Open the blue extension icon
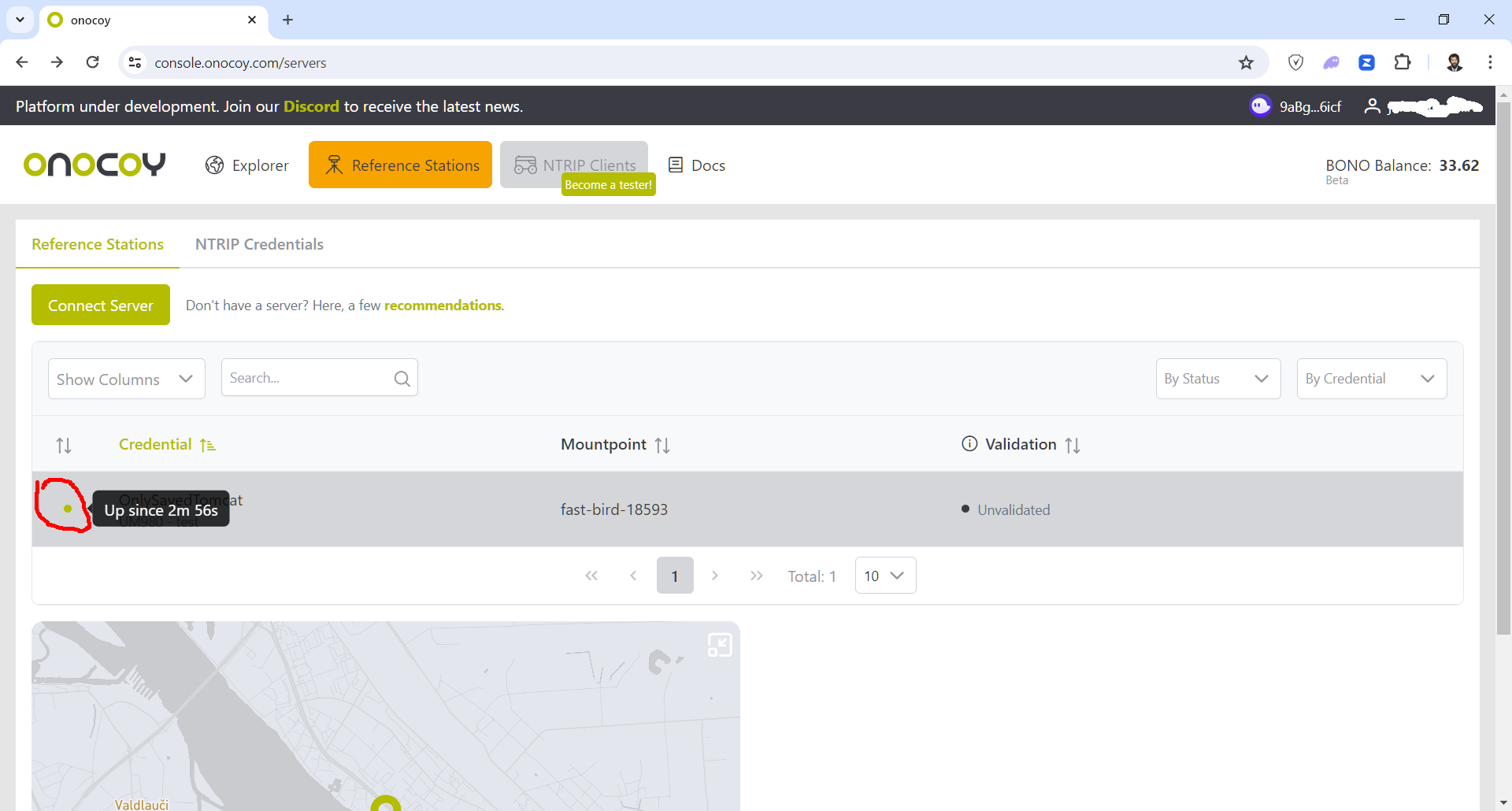The image size is (1512, 811). [x=1367, y=62]
